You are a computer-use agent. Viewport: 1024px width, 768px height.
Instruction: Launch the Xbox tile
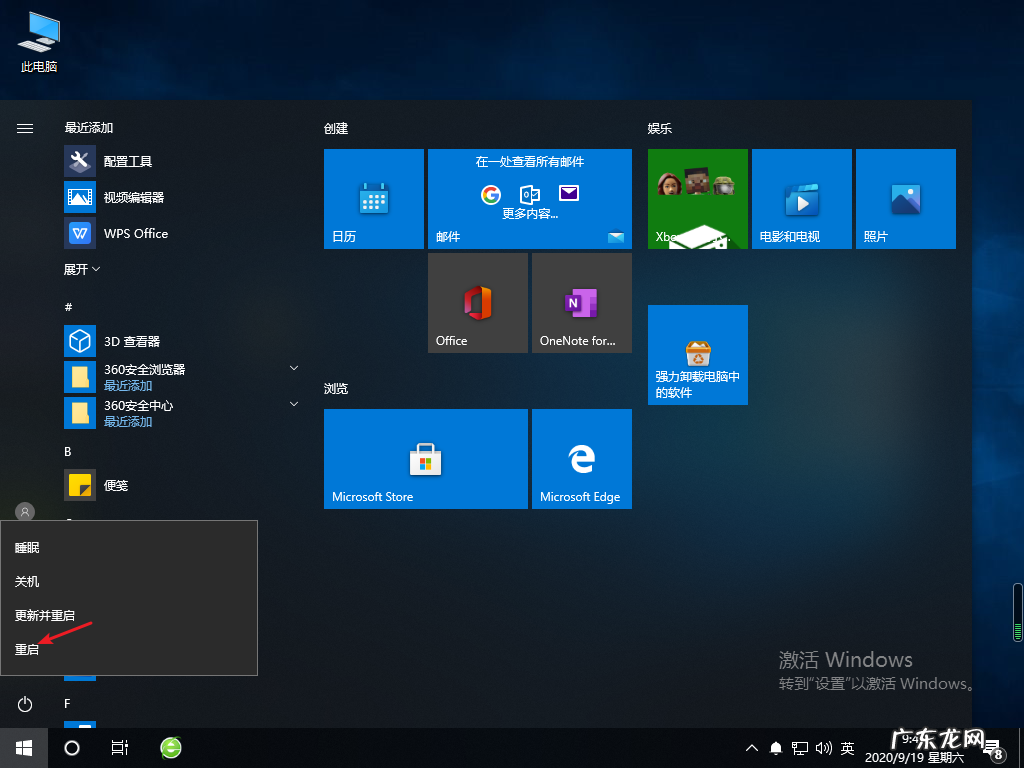697,198
